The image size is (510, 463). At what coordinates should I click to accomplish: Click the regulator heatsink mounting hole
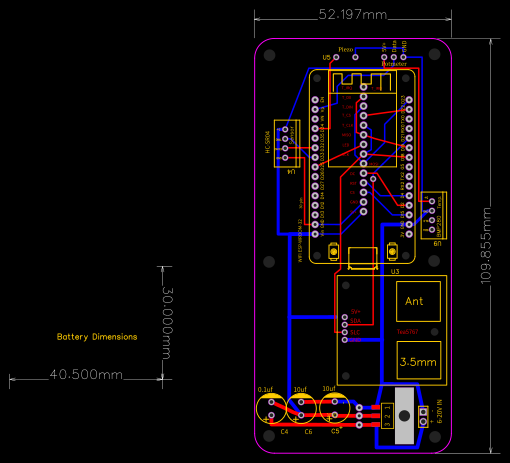(x=404, y=416)
